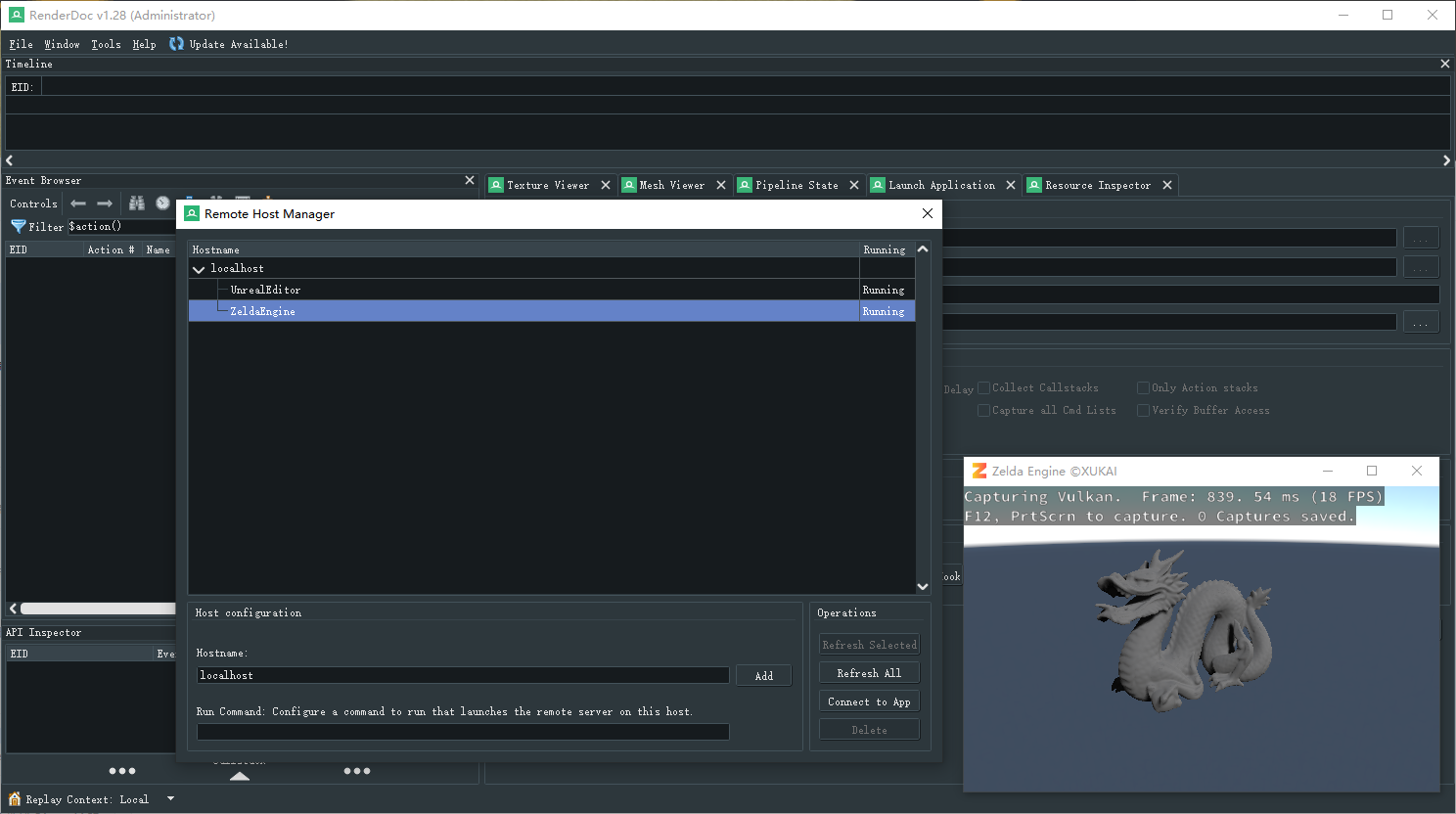Click the Filter funnel icon
1456x814 pixels.
click(x=18, y=226)
